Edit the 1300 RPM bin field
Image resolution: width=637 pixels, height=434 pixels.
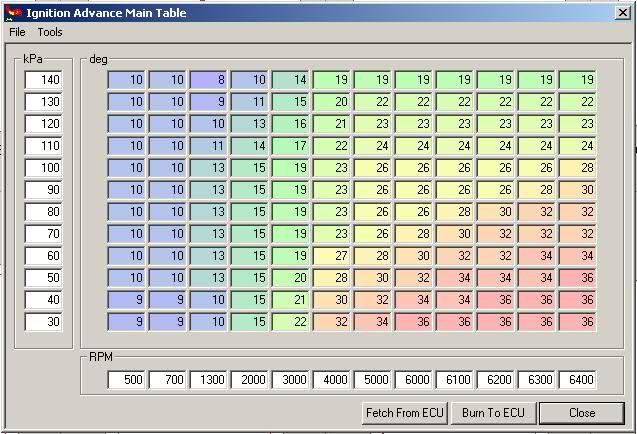208,380
